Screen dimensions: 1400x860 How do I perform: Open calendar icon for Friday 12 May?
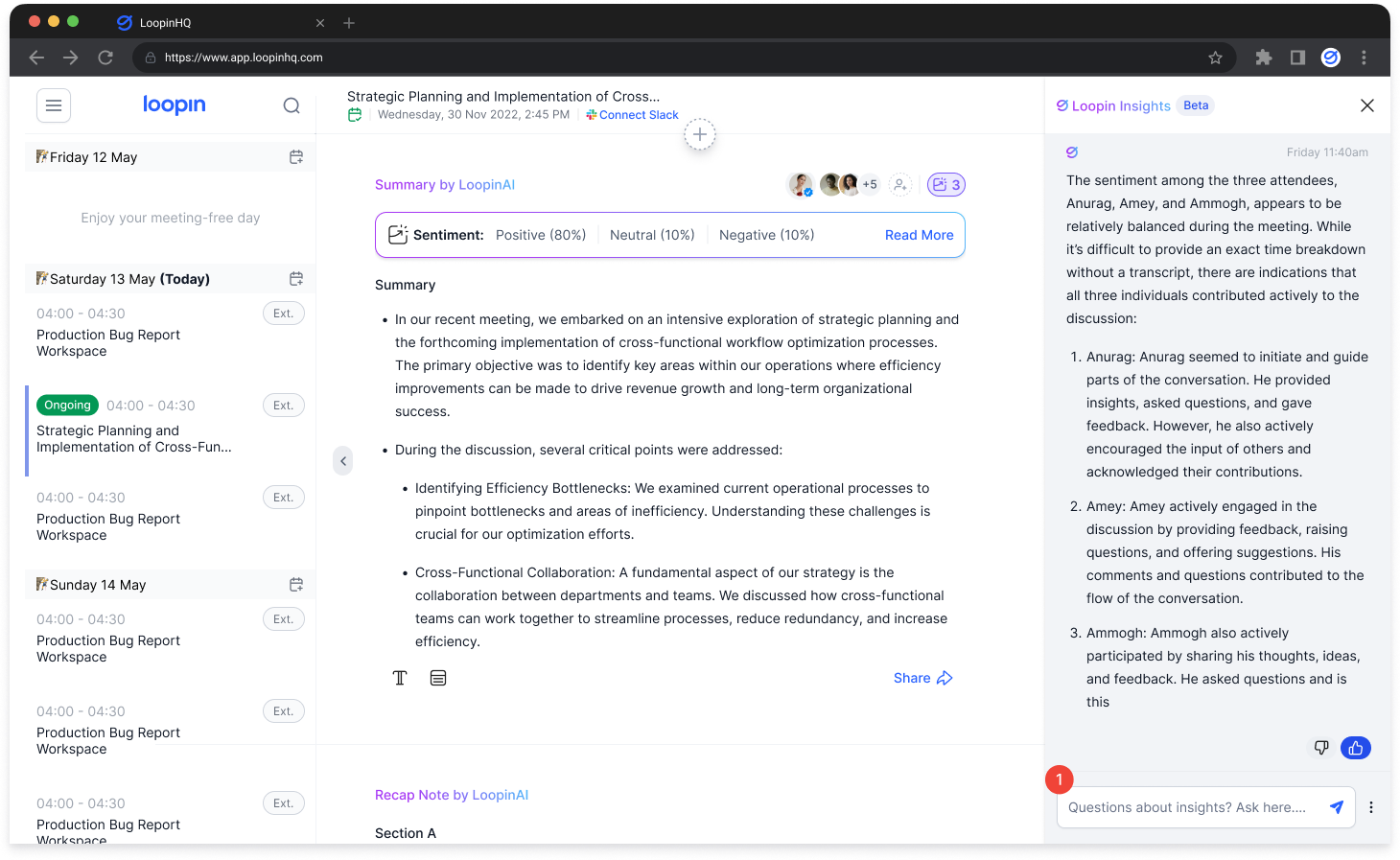(296, 157)
